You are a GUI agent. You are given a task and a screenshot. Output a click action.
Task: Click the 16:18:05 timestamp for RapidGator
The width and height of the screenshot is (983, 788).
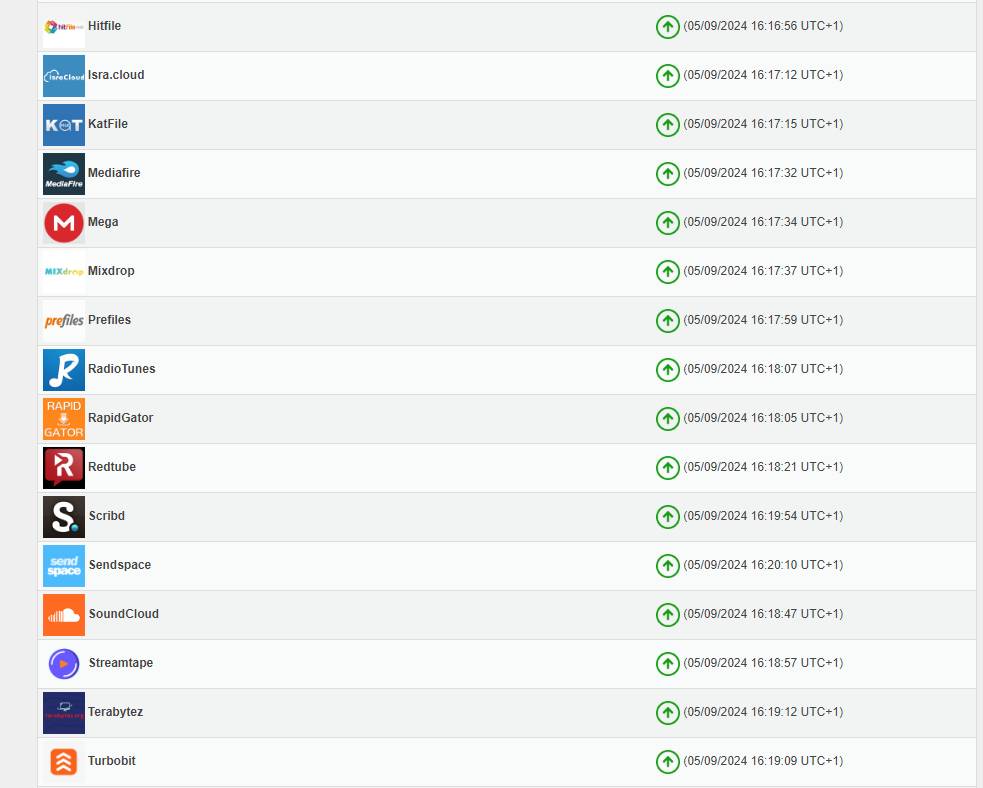[763, 418]
